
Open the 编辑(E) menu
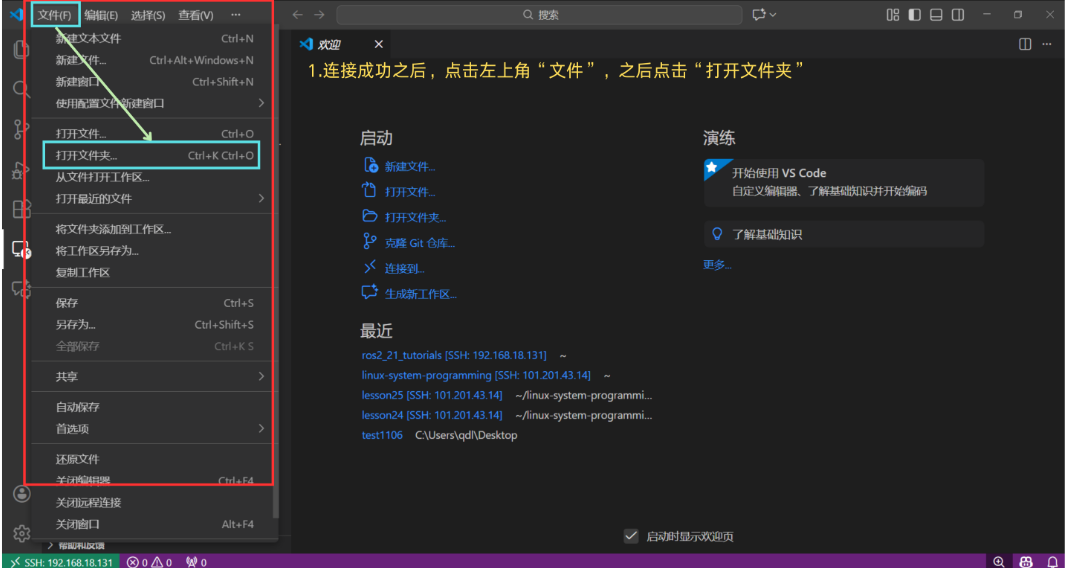pyautogui.click(x=101, y=14)
